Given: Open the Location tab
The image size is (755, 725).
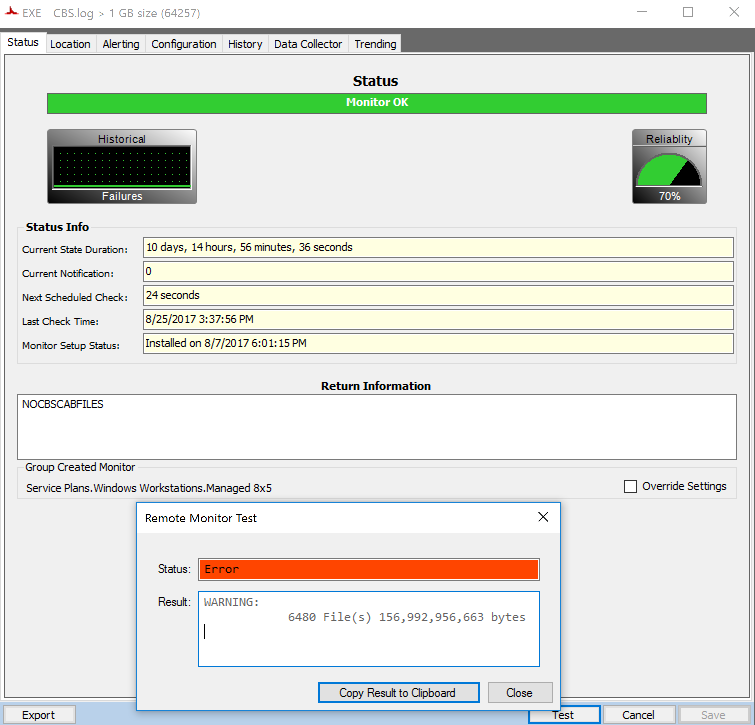Looking at the screenshot, I should [x=70, y=44].
